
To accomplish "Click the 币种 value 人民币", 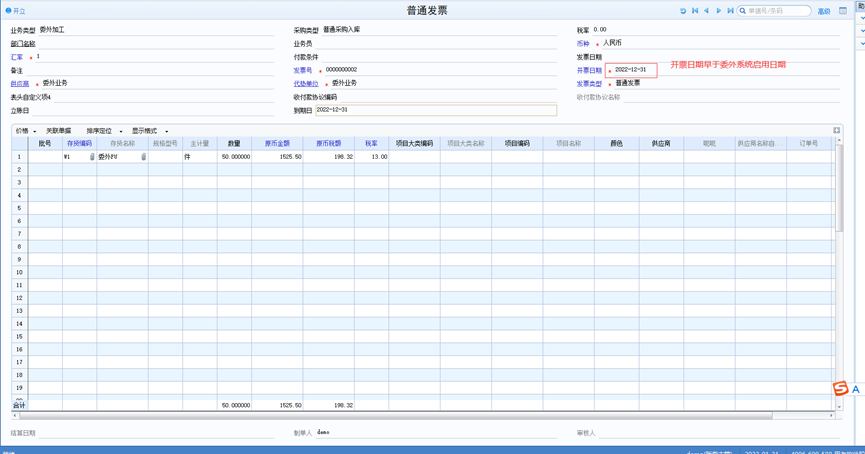I will coord(612,43).
